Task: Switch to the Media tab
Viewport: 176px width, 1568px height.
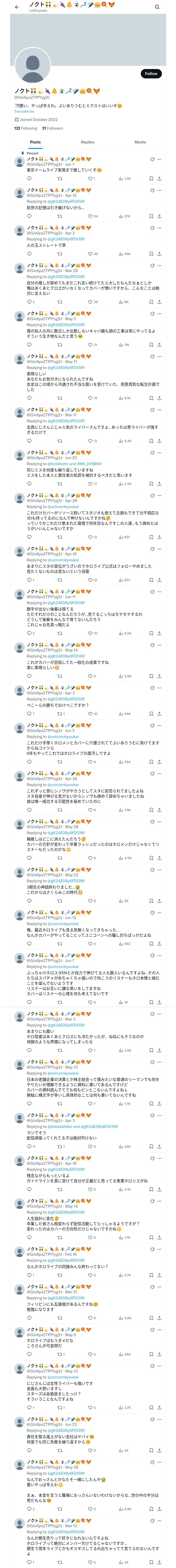Action: 139,142
